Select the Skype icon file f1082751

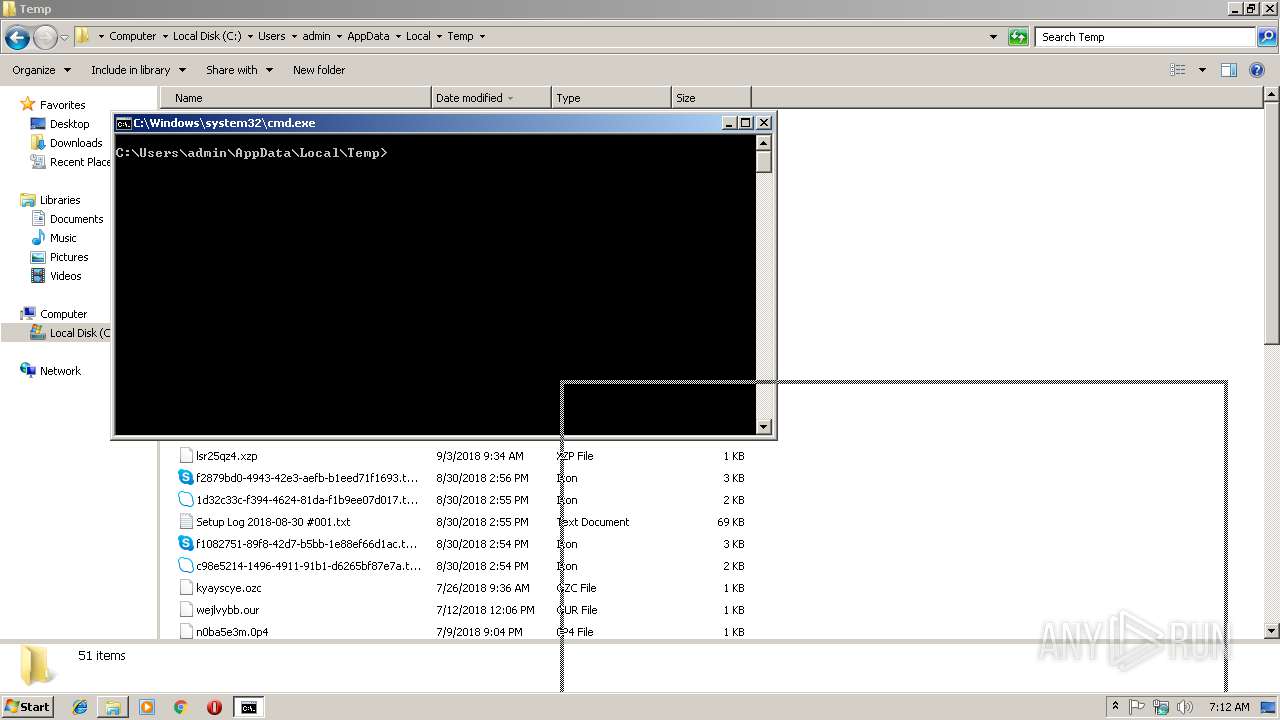click(x=298, y=544)
